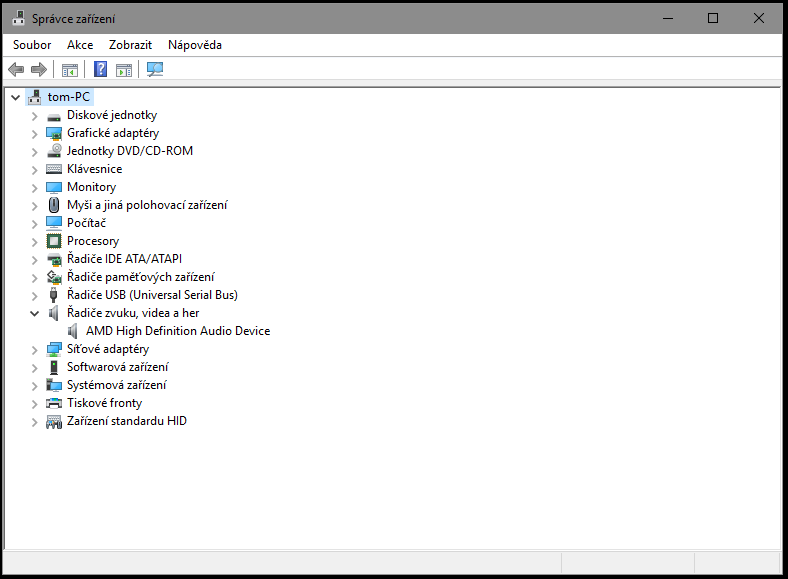Go forward with the right arrow toolbar icon

point(39,69)
